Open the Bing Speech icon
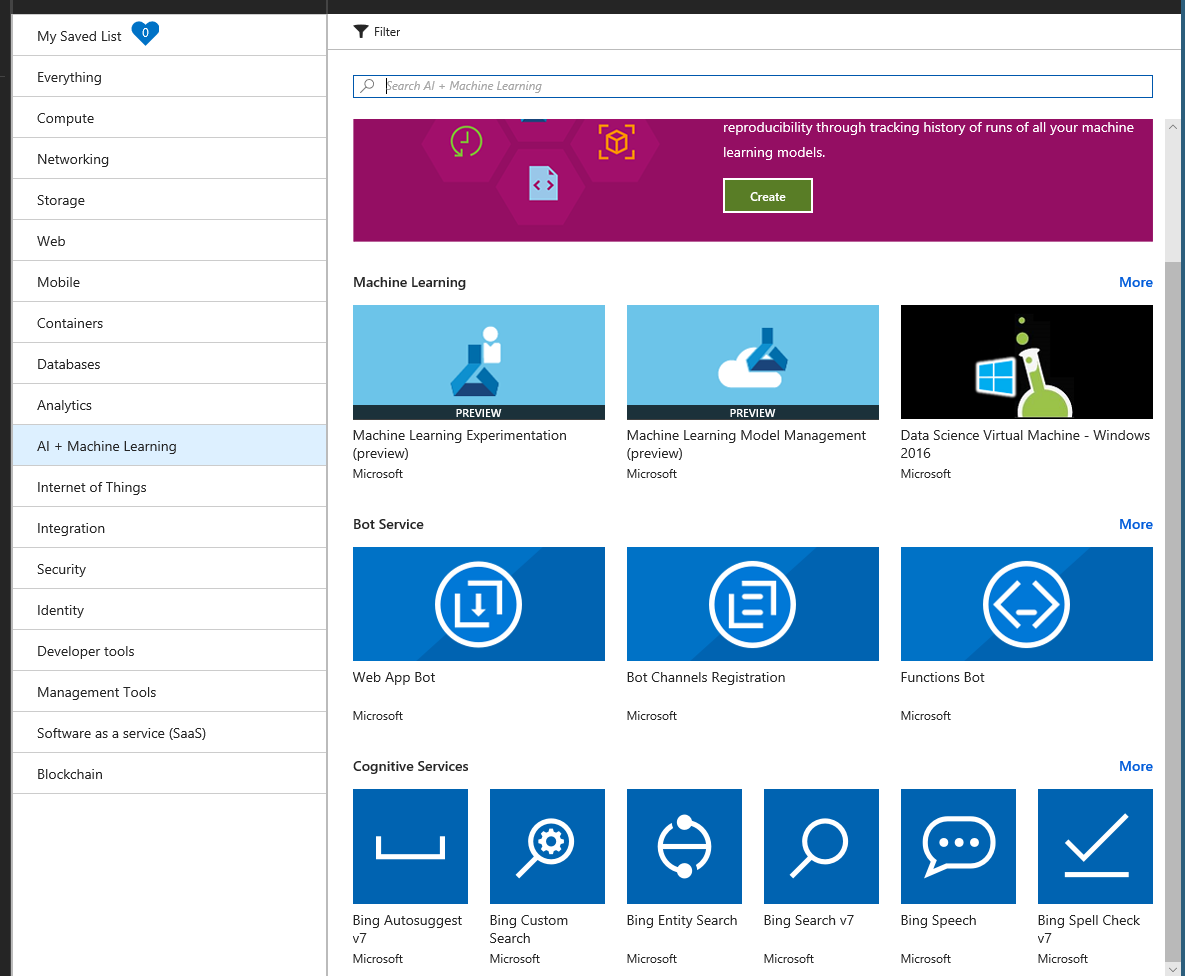 (x=958, y=847)
